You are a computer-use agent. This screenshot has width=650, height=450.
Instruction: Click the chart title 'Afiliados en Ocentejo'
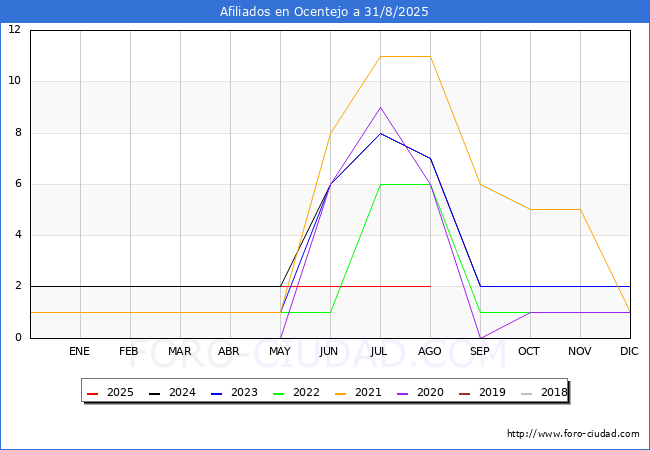tap(325, 12)
